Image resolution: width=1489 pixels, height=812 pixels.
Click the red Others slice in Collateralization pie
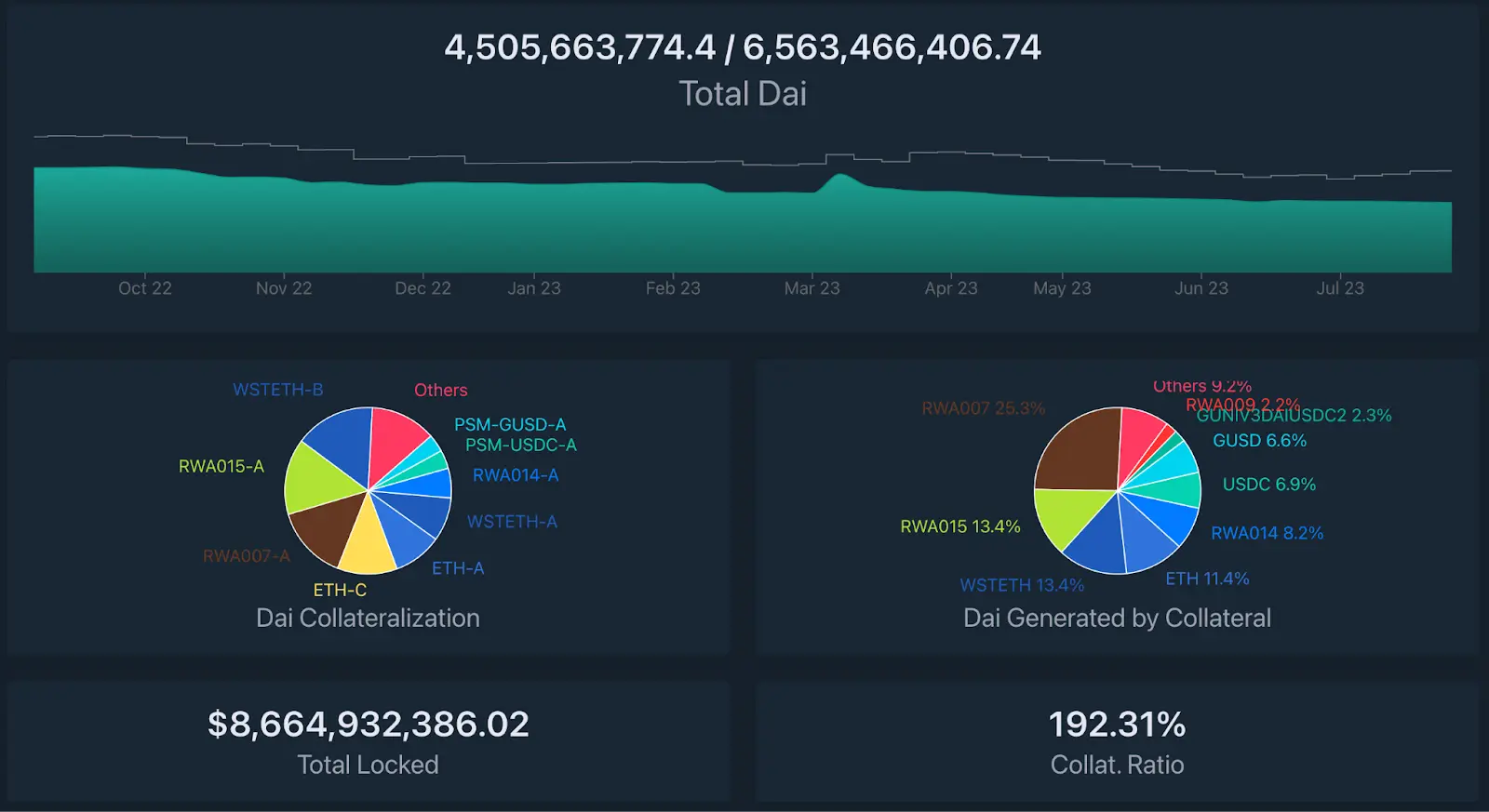396,439
